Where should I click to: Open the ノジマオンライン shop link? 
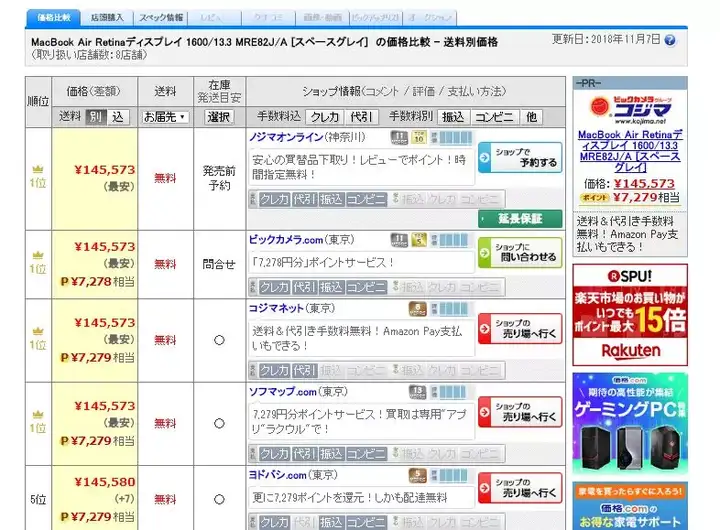286,137
